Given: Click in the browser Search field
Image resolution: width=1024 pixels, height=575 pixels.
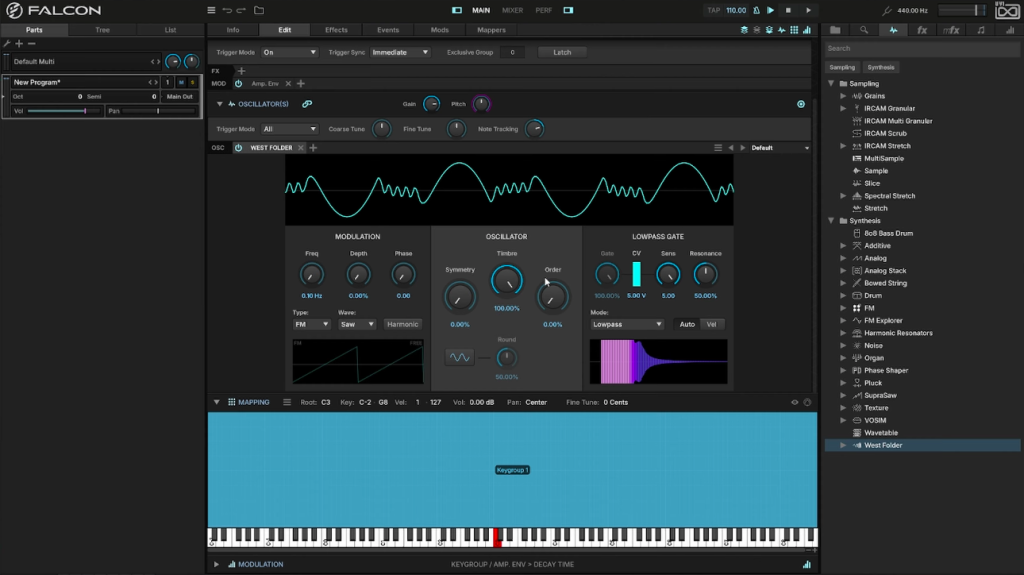Looking at the screenshot, I should (921, 48).
